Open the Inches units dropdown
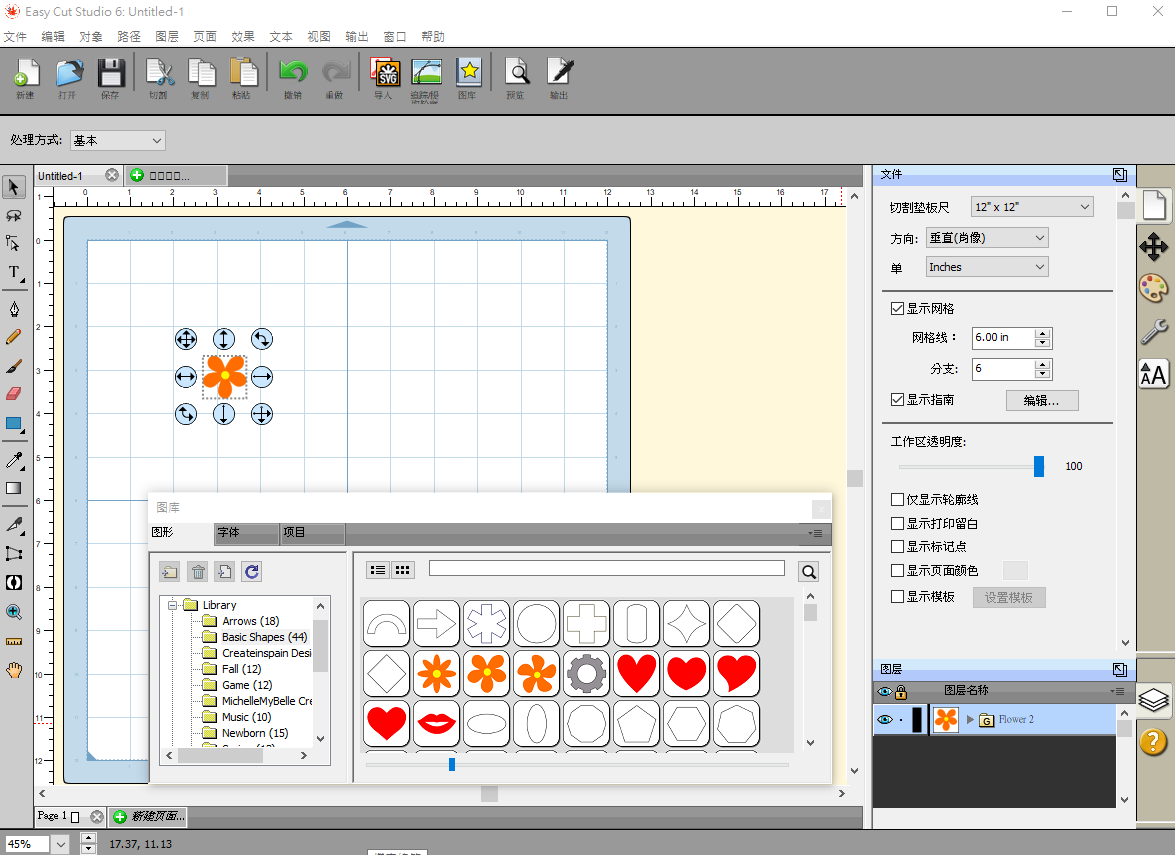This screenshot has height=855, width=1175. coord(987,267)
